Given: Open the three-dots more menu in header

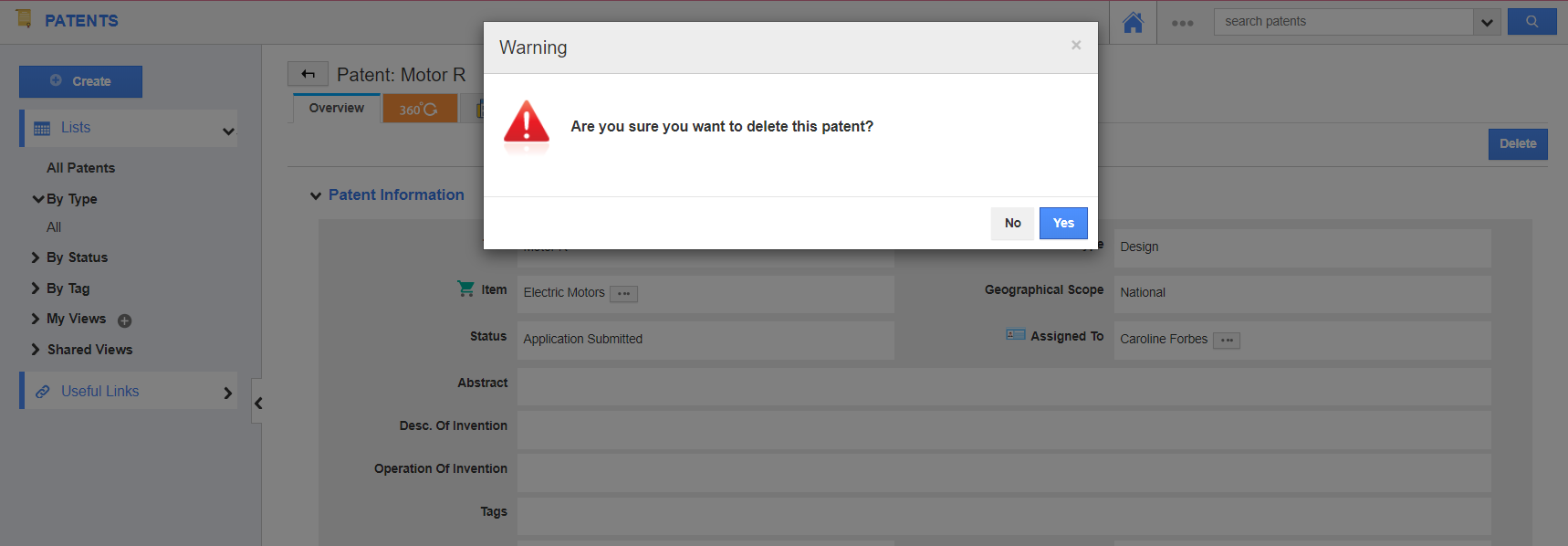Looking at the screenshot, I should point(1182,23).
